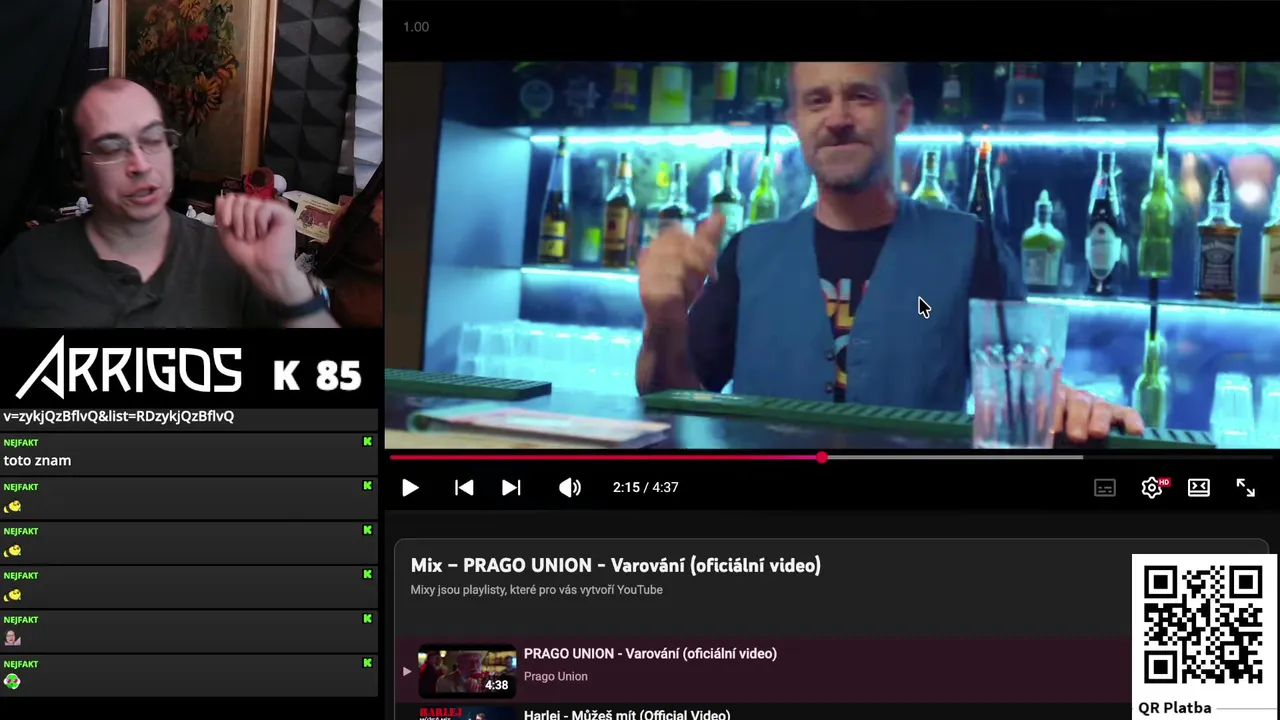
Task: Click the red progress bar scrubber
Action: pyautogui.click(x=821, y=457)
